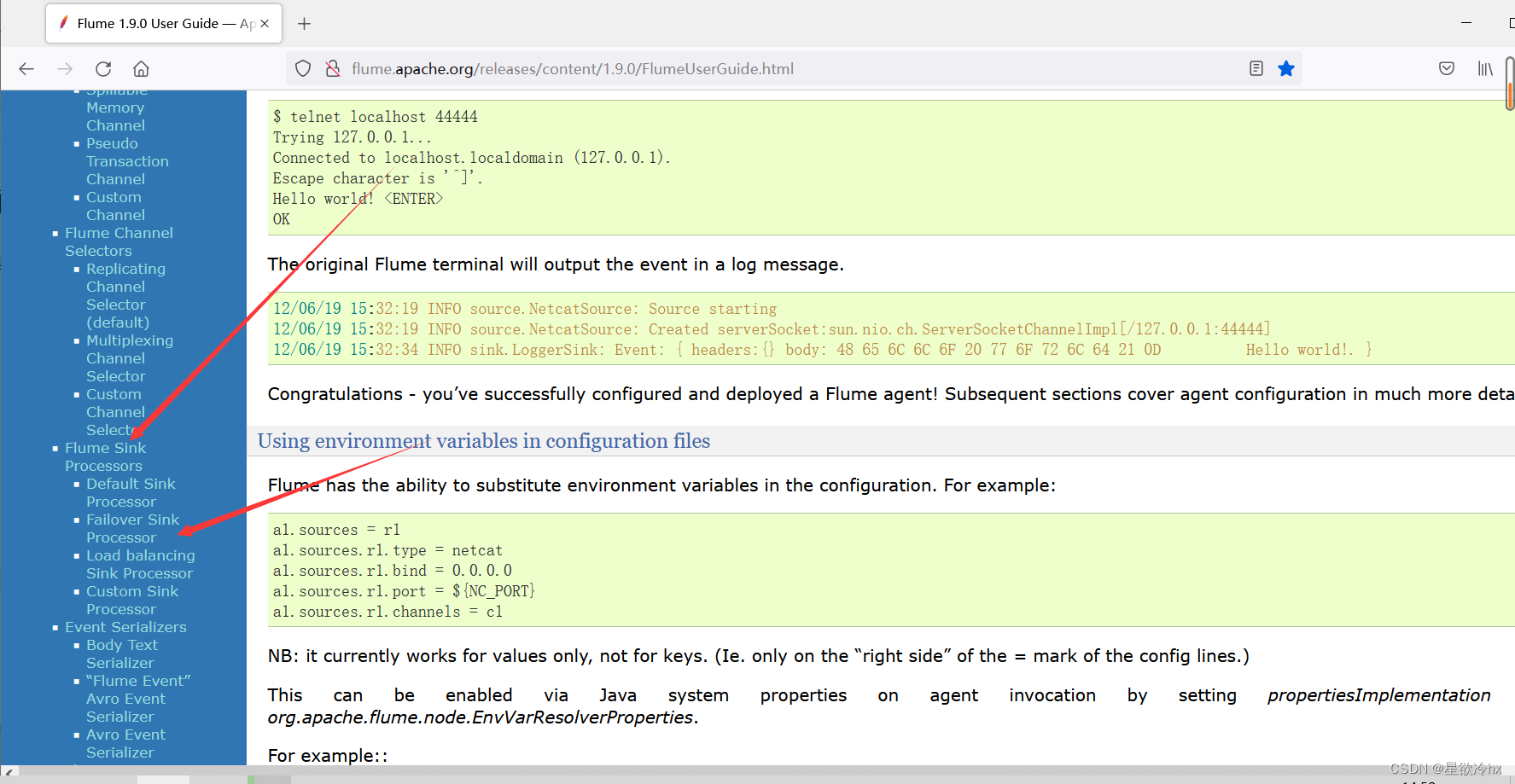
Task: Click the 'a1.sources.r1.type = netcat' line
Action: (387, 550)
